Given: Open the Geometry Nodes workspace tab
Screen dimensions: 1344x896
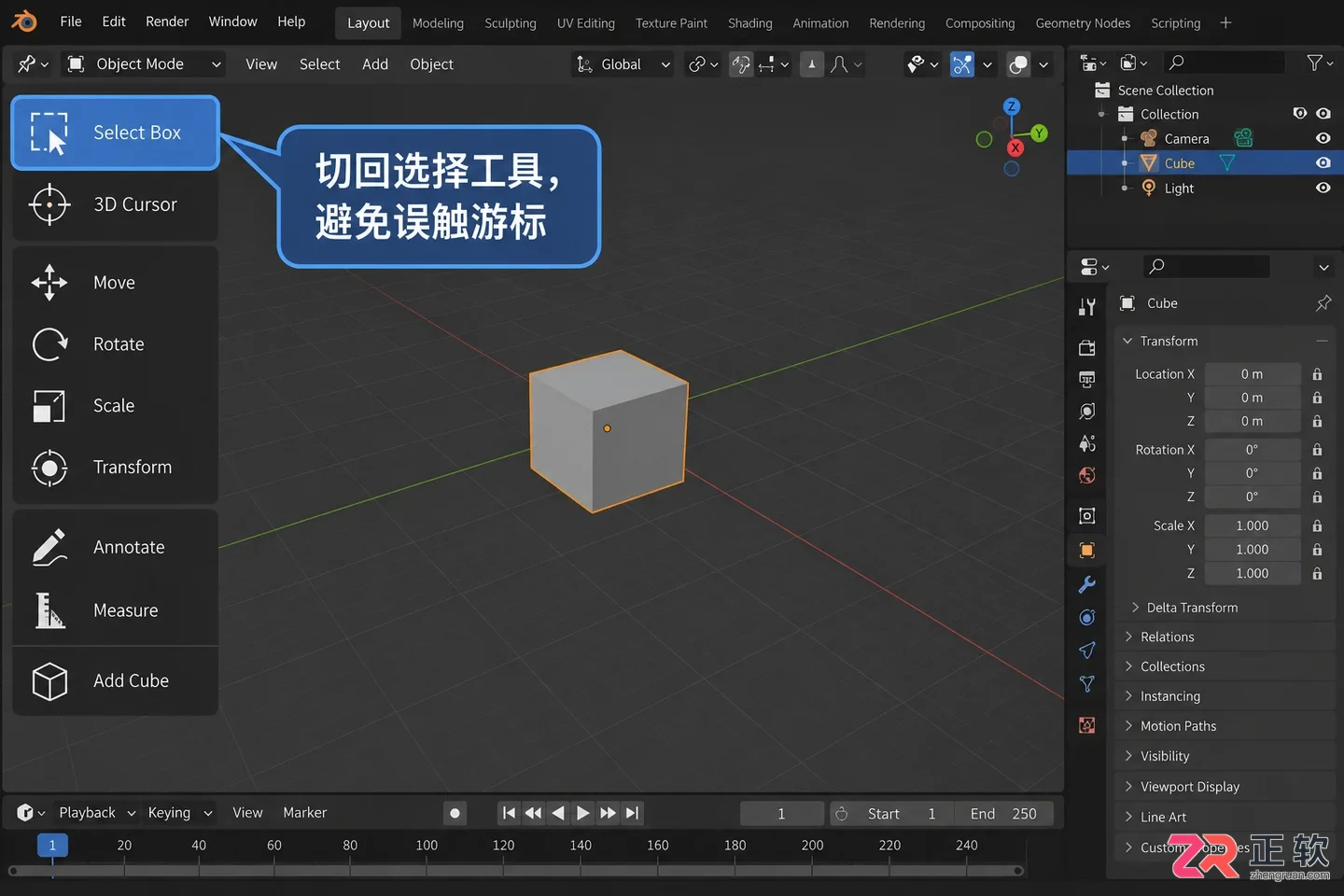Looking at the screenshot, I should pos(1083,23).
